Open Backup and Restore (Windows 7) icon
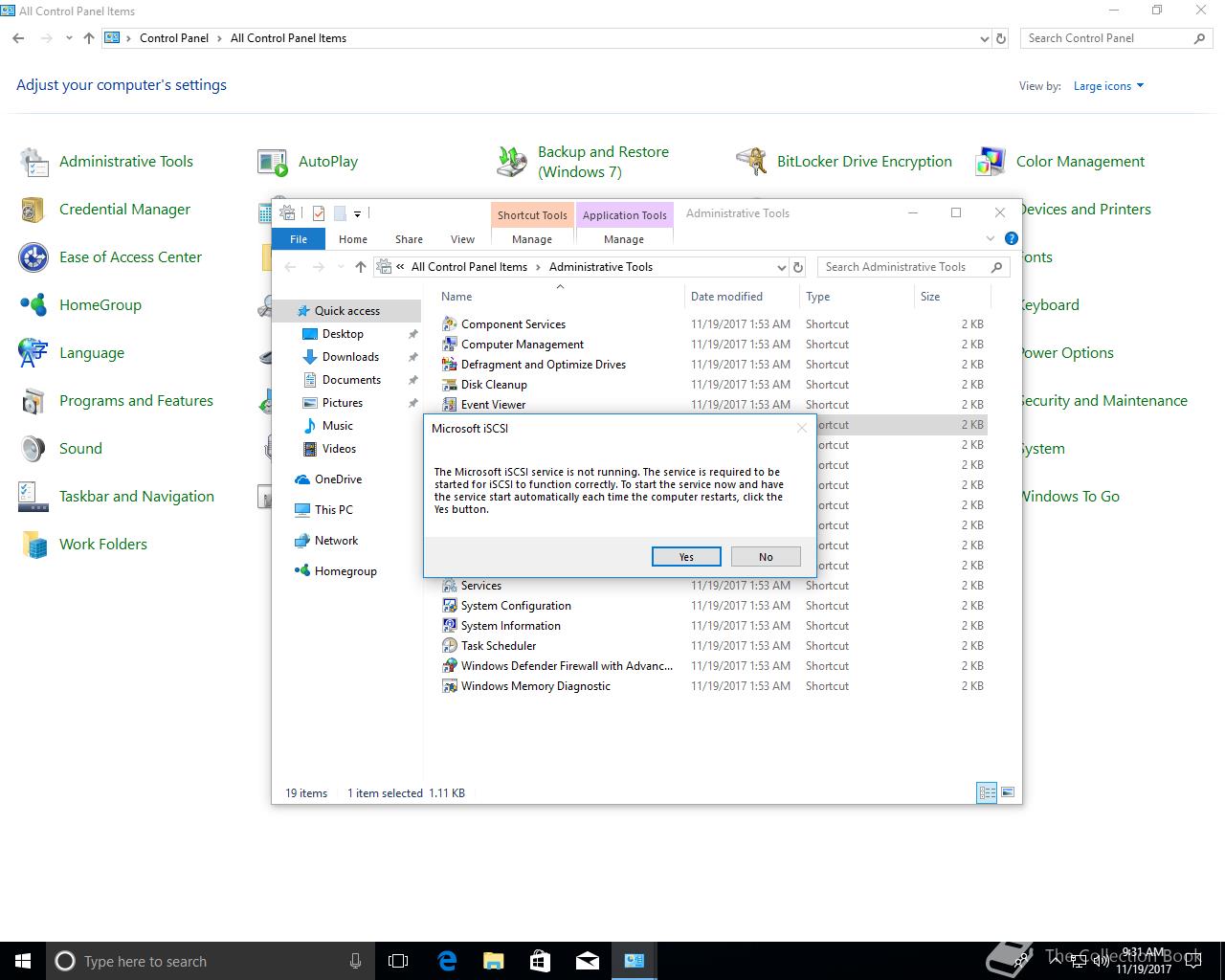 click(512, 162)
